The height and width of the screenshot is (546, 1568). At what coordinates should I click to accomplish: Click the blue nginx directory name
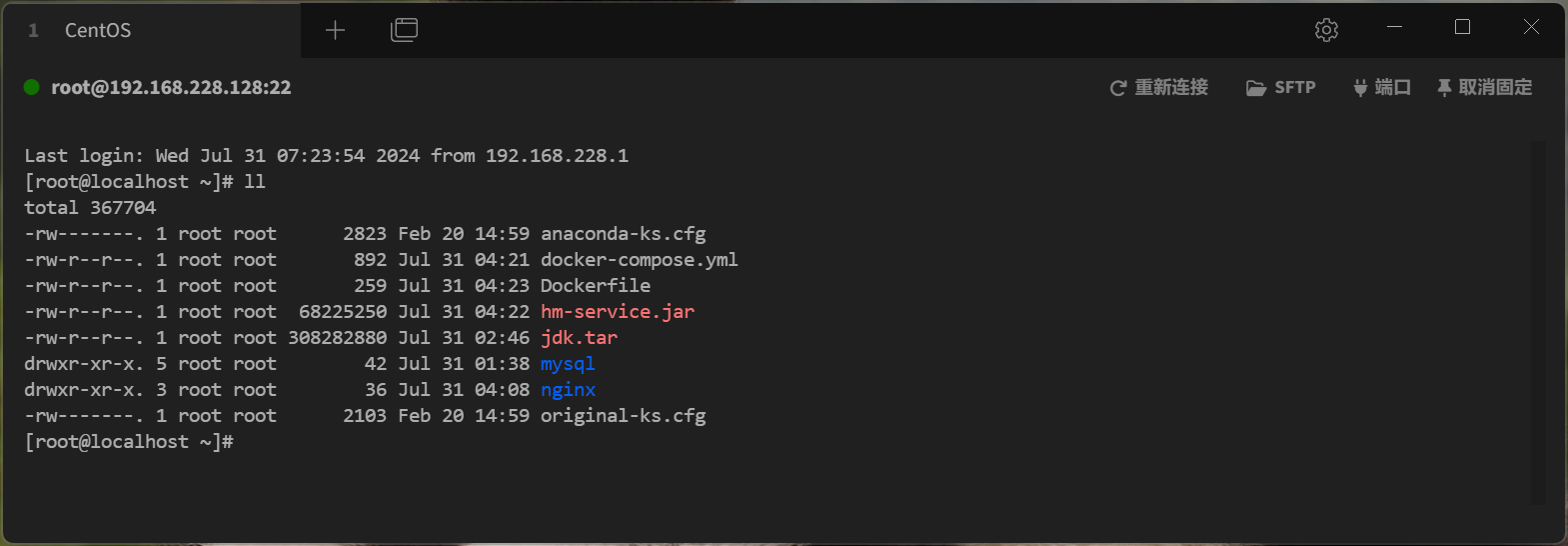pos(568,390)
